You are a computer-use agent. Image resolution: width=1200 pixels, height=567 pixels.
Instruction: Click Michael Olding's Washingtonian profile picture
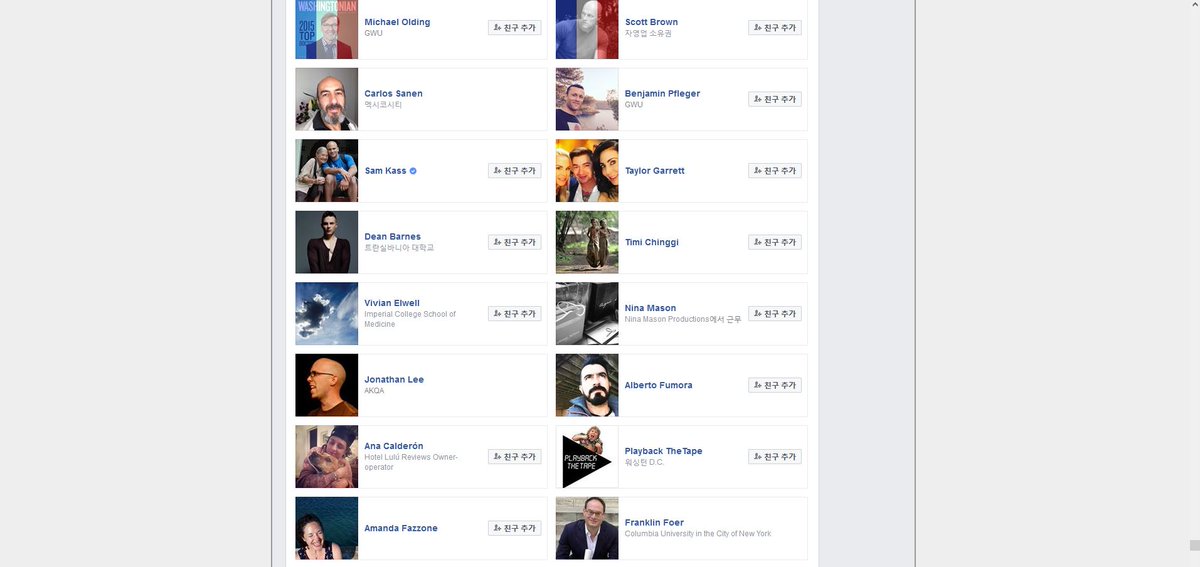click(327, 29)
